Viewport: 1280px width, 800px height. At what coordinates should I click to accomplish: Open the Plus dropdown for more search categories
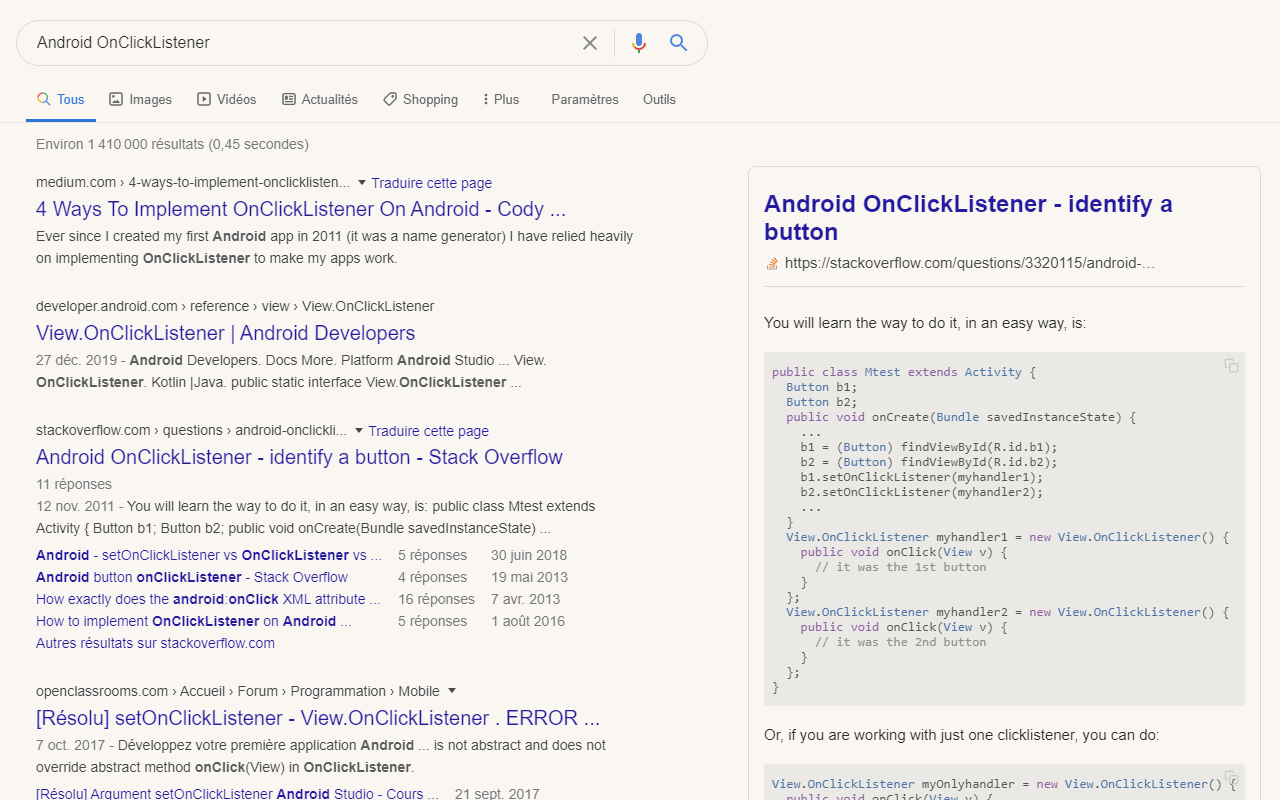pyautogui.click(x=499, y=99)
